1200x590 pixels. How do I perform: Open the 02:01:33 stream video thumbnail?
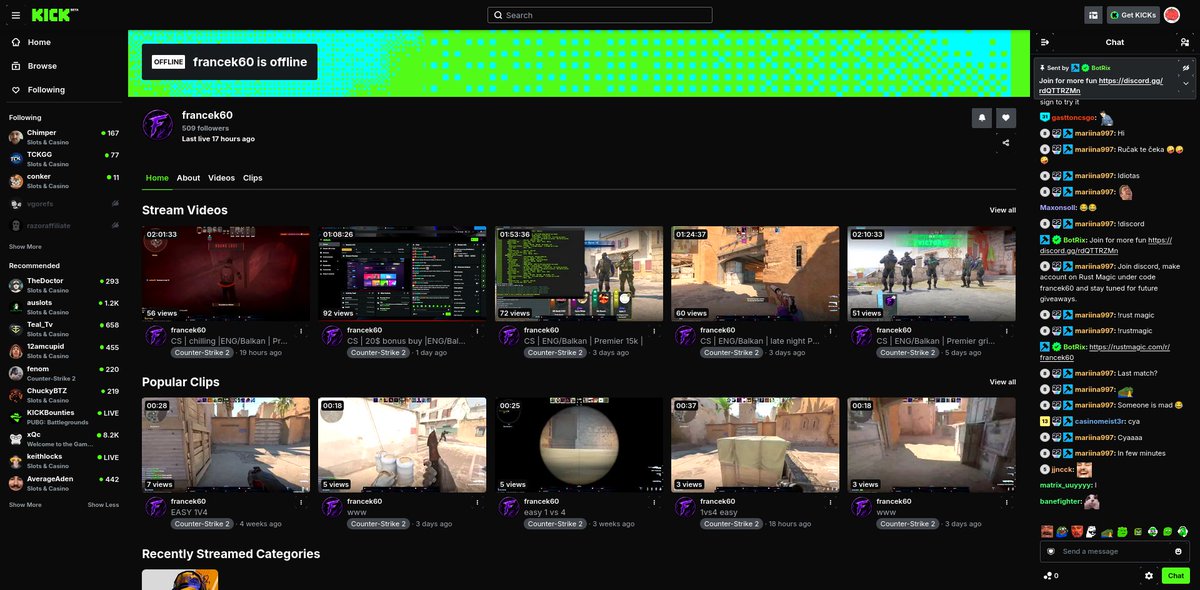click(x=226, y=273)
